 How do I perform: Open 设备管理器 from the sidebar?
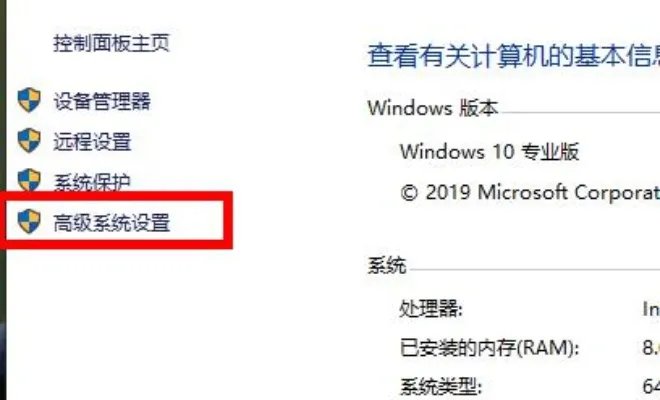point(102,101)
